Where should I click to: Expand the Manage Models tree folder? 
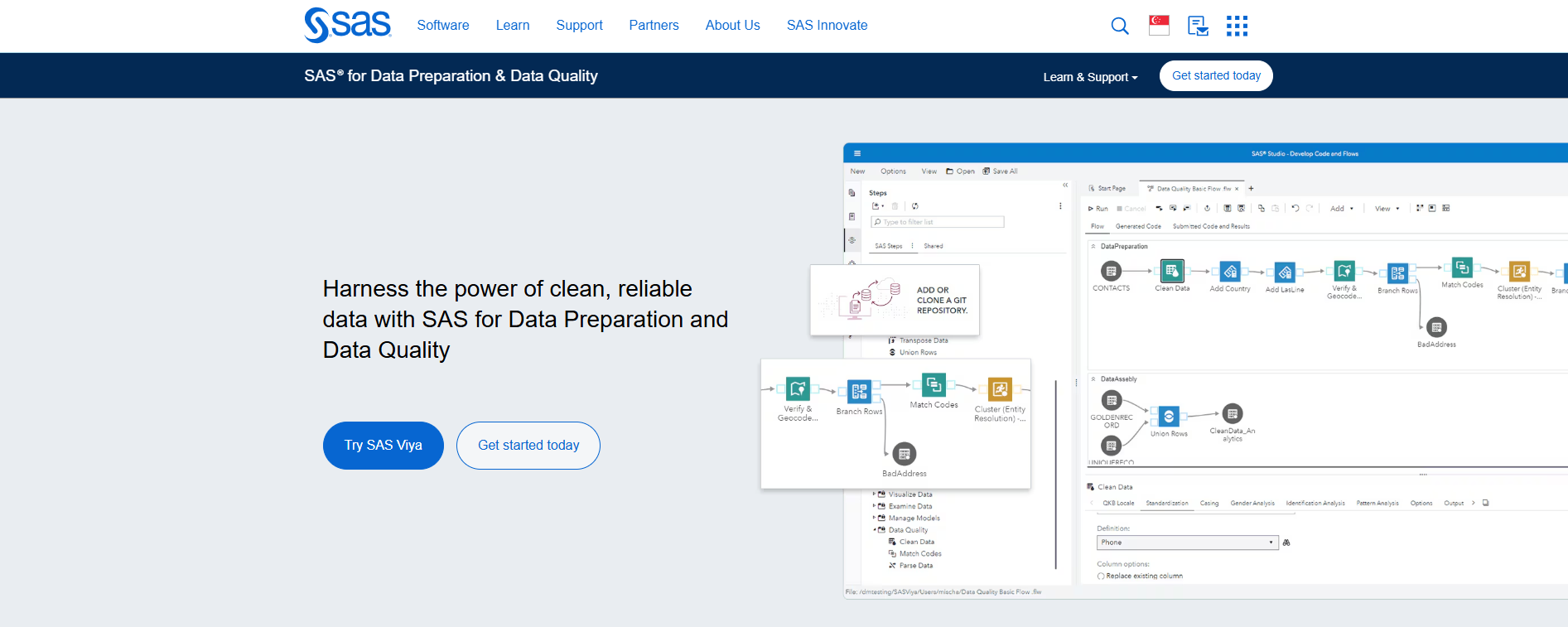click(x=874, y=518)
